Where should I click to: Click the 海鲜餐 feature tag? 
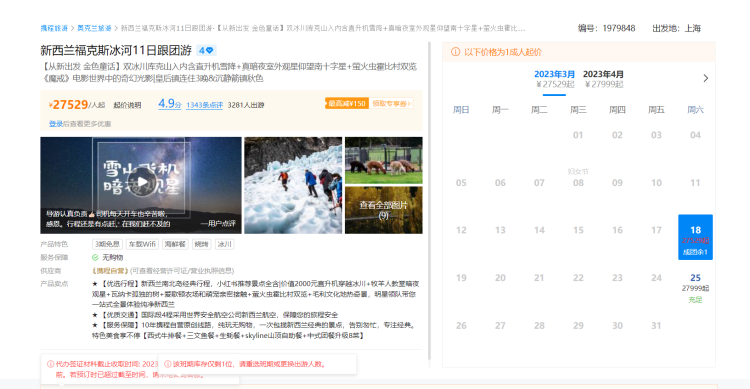coord(175,244)
